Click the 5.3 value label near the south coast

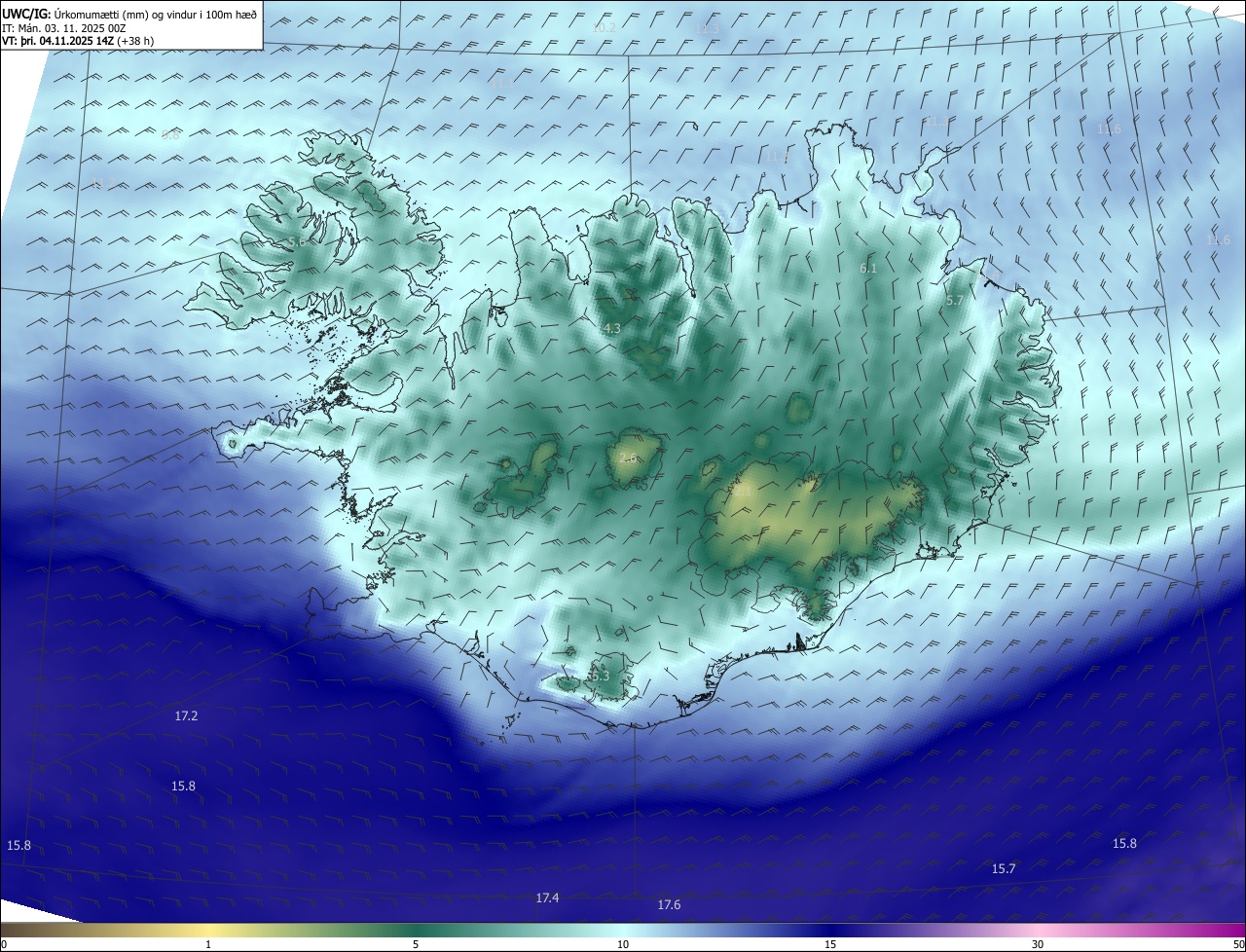599,676
